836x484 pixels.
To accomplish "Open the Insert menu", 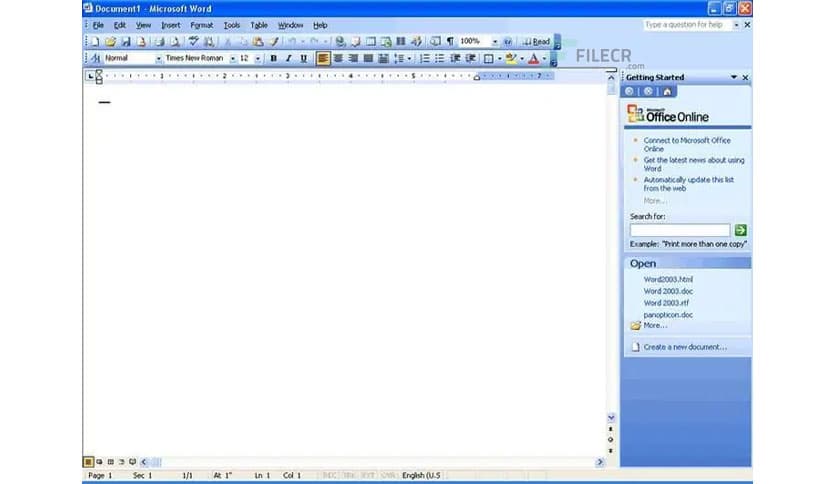I will (171, 25).
